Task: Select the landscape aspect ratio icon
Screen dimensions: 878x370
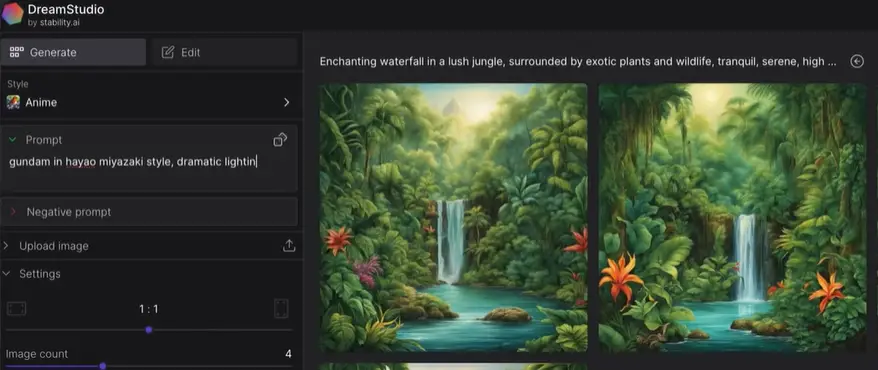Action: coord(16,308)
